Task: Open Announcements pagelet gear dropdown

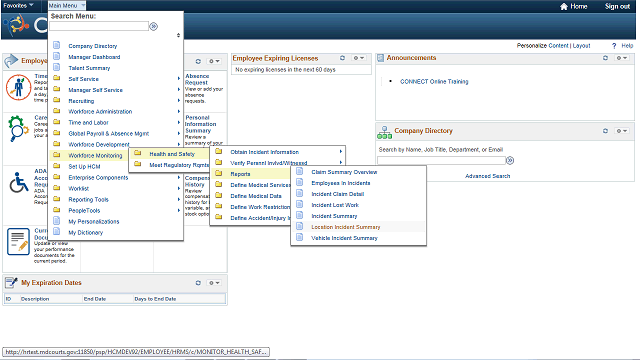Action: [622, 58]
